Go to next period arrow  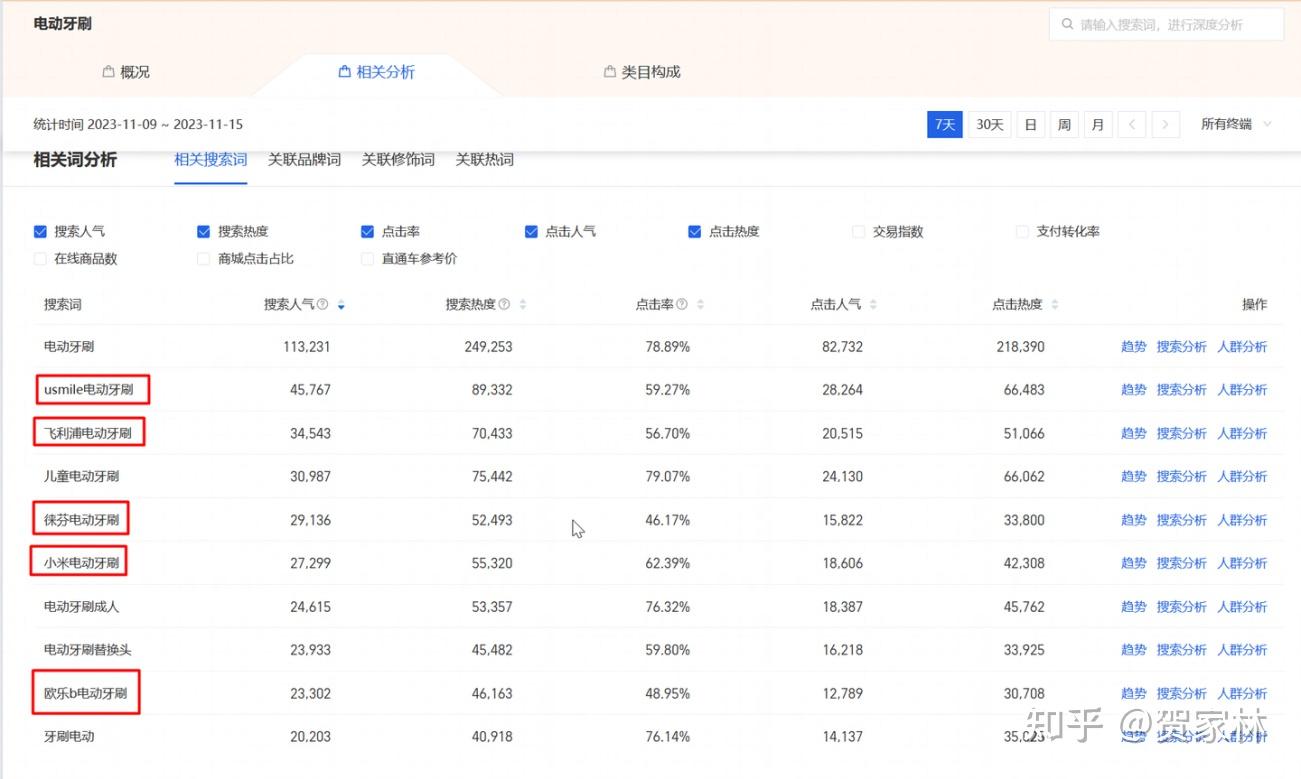[1165, 125]
